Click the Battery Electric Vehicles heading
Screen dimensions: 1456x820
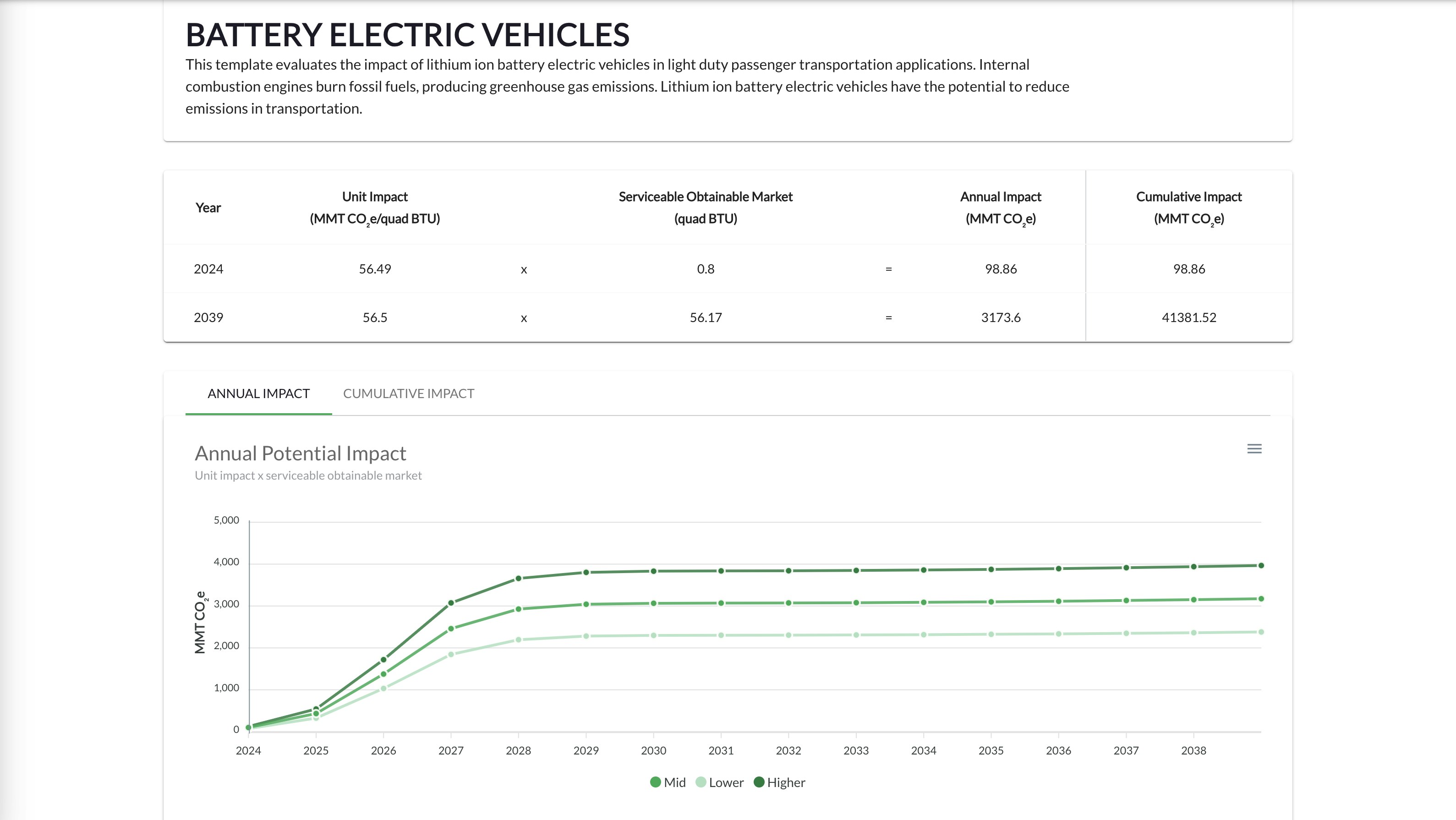[407, 35]
